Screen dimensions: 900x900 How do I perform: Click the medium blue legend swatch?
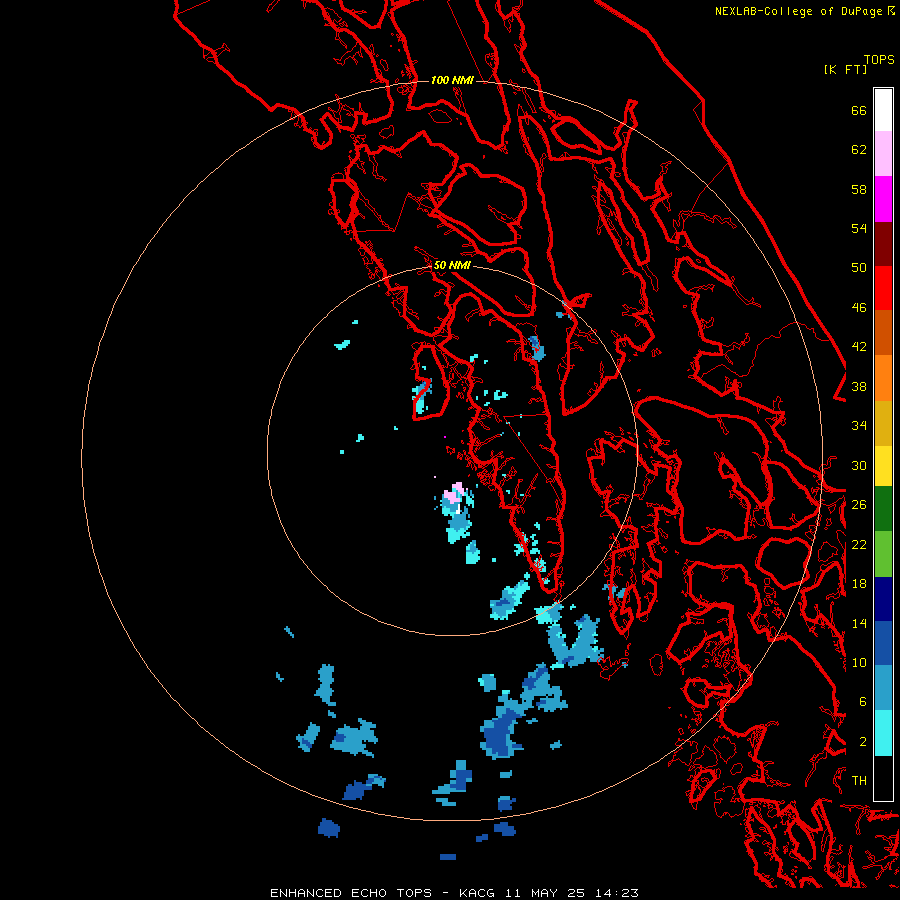pos(883,643)
